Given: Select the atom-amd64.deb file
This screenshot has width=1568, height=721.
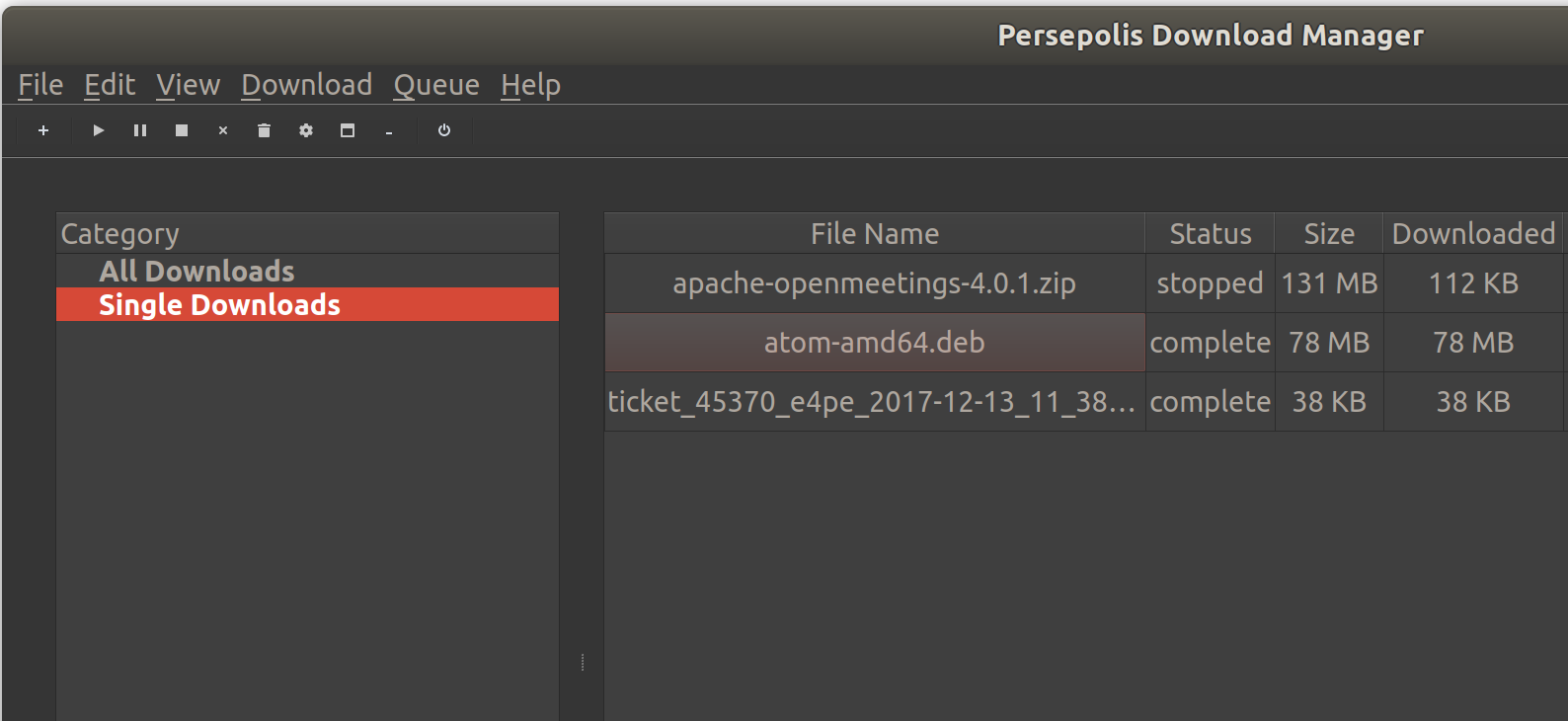Looking at the screenshot, I should 875,343.
